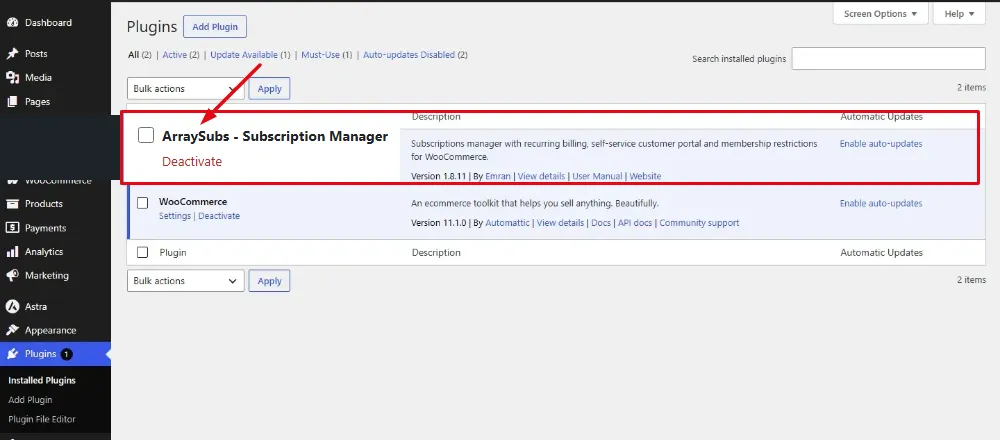1000x440 pixels.
Task: Focus the Search installed plugins field
Action: pos(888,59)
